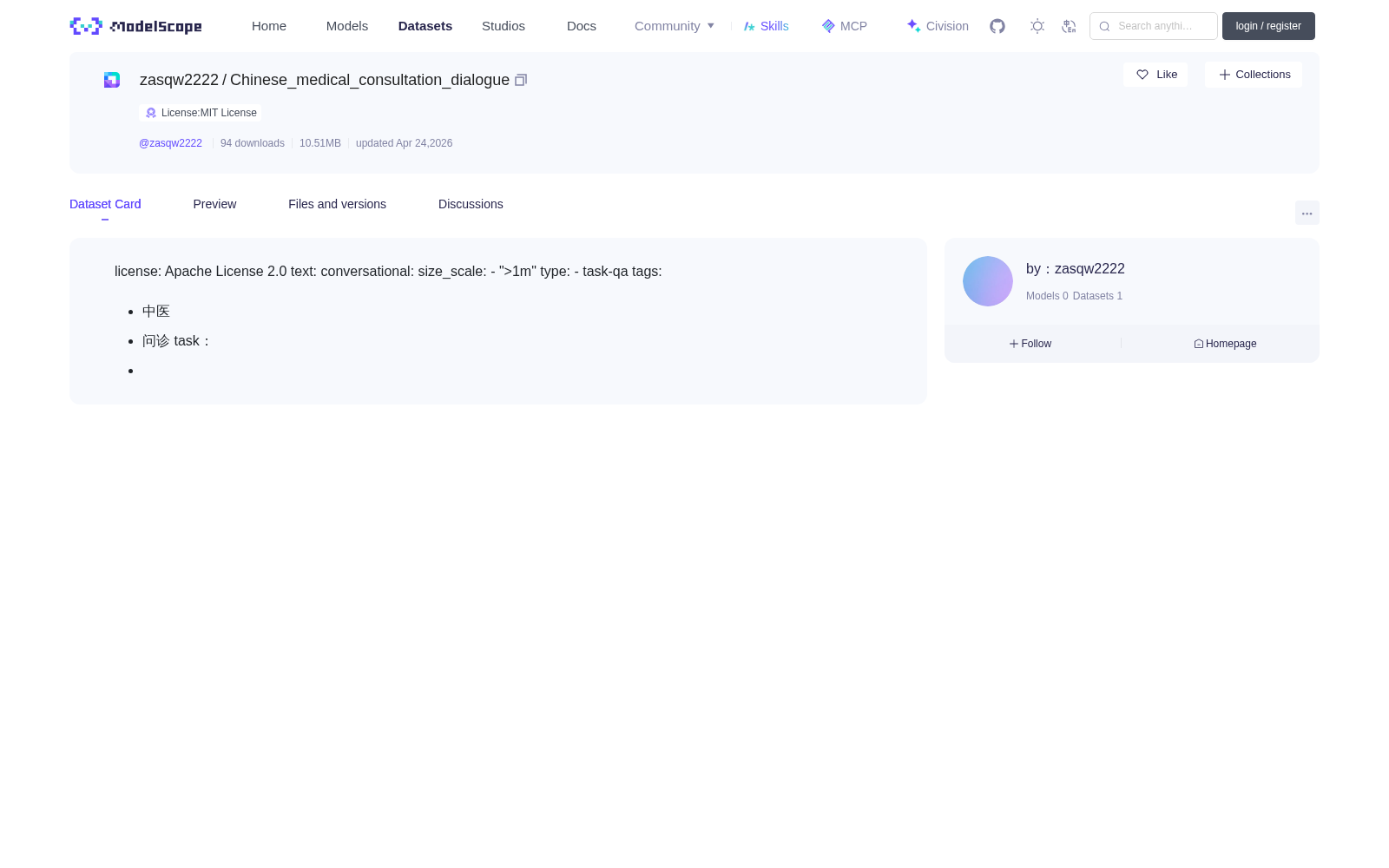Click the License:MIT License badge
This screenshot has width=1389, height=868.
[201, 113]
